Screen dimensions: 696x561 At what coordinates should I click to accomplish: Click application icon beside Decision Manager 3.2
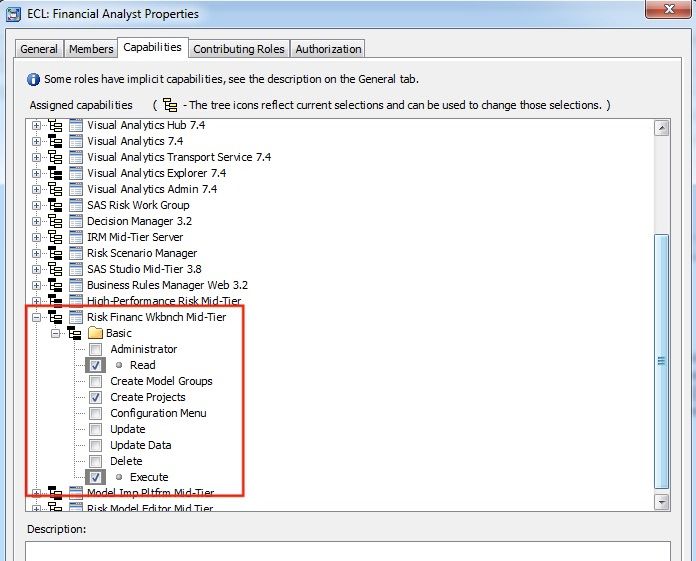[x=76, y=221]
